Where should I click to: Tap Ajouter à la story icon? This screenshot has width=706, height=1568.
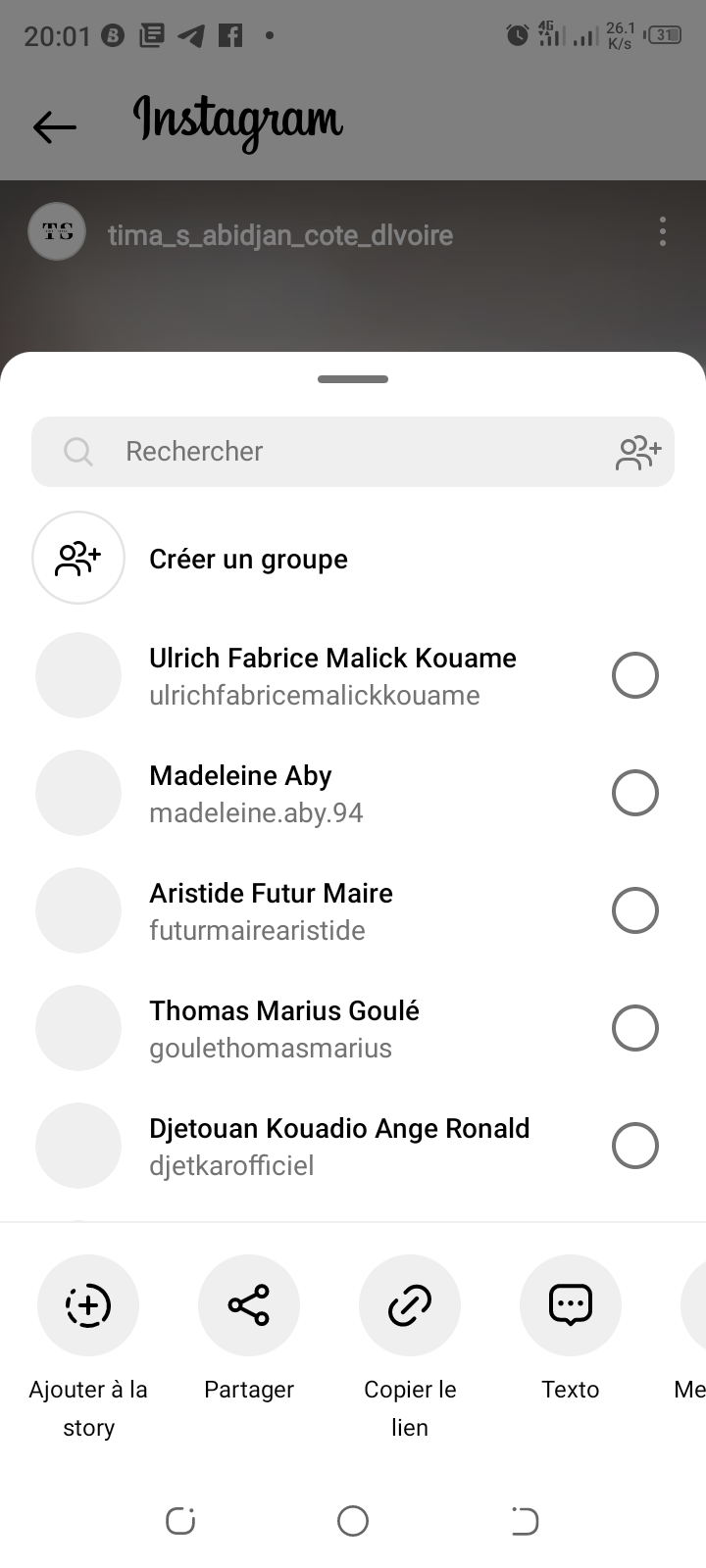point(88,1305)
